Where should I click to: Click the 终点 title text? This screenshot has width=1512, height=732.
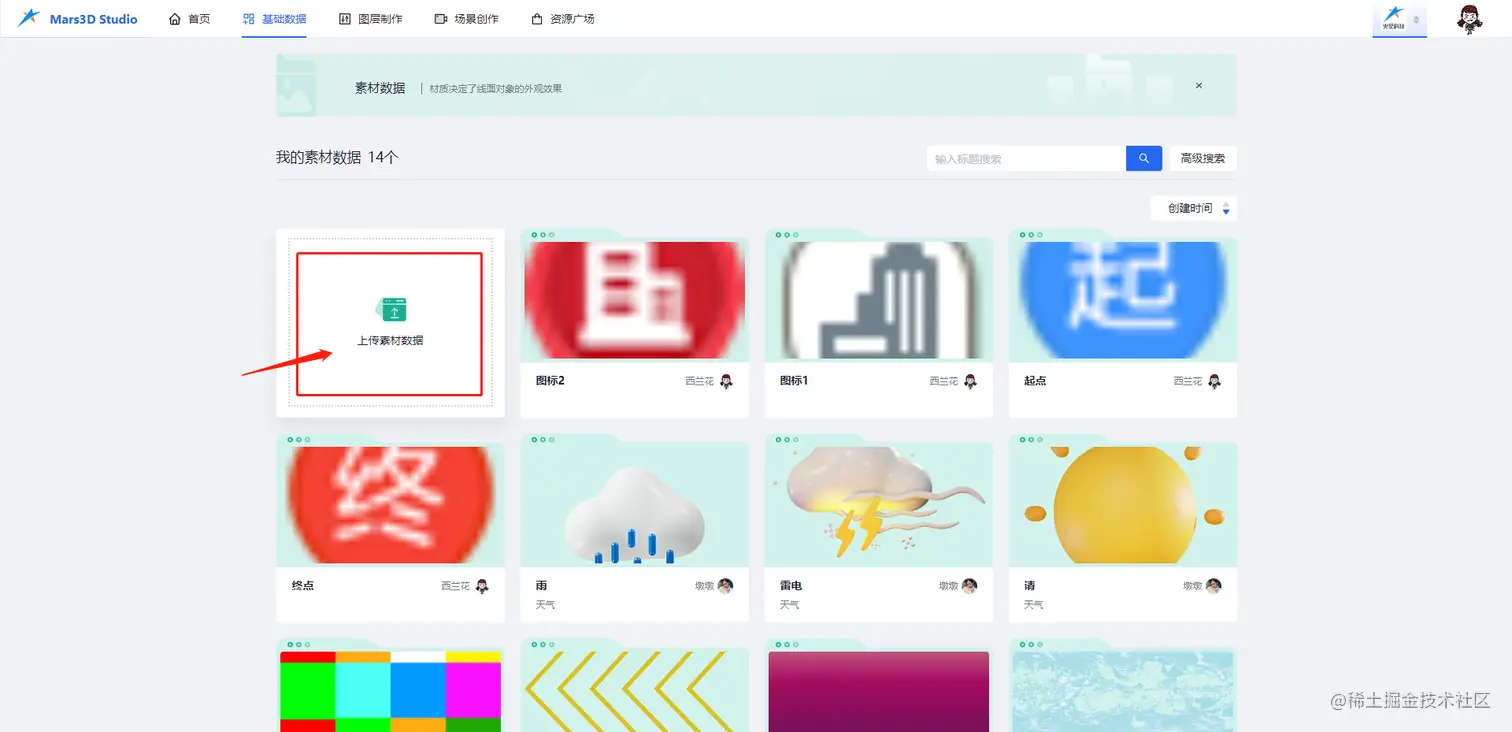(303, 586)
